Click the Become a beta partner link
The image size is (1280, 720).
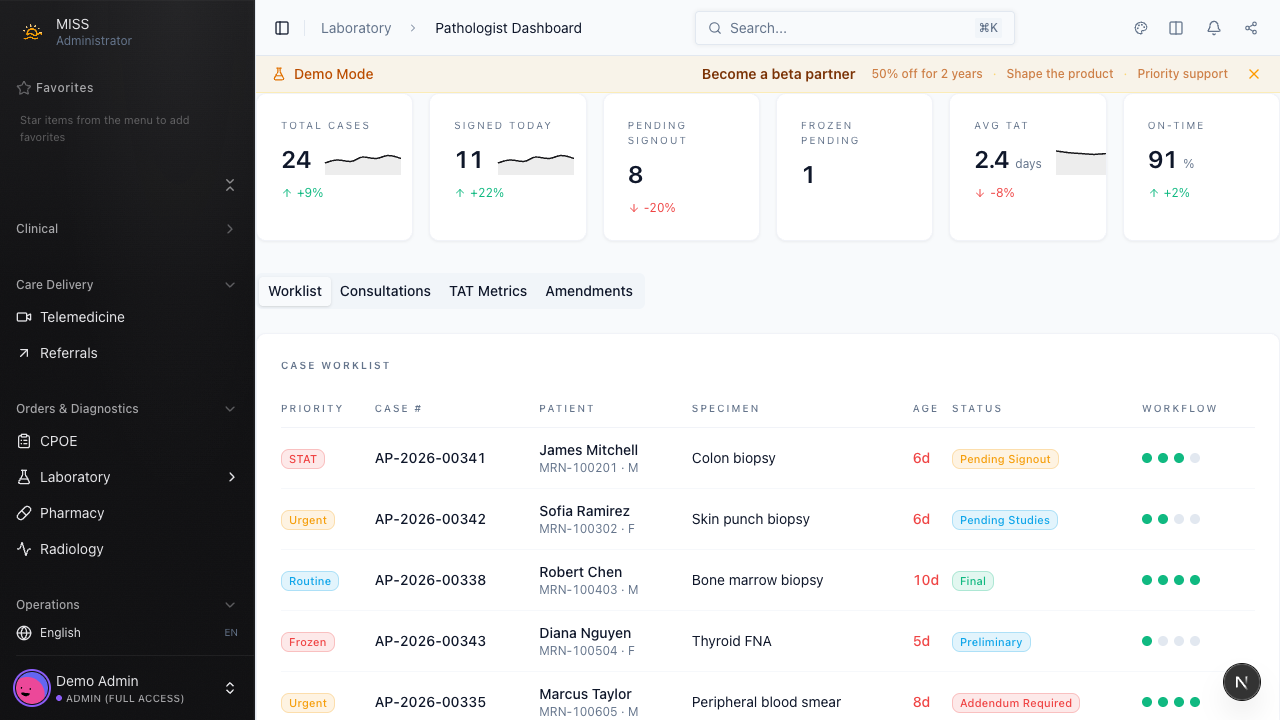pos(778,74)
